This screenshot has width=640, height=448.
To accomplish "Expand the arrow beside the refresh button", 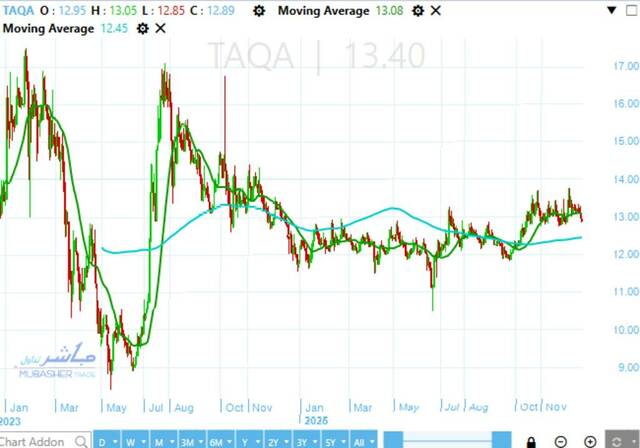I will [633, 441].
